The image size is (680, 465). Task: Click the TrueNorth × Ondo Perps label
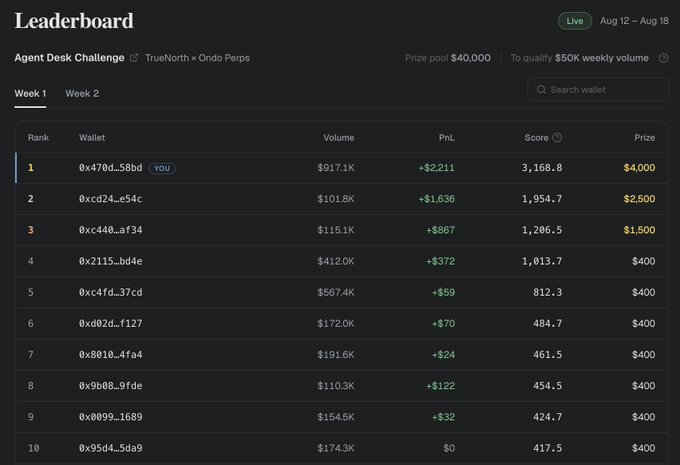tap(197, 58)
